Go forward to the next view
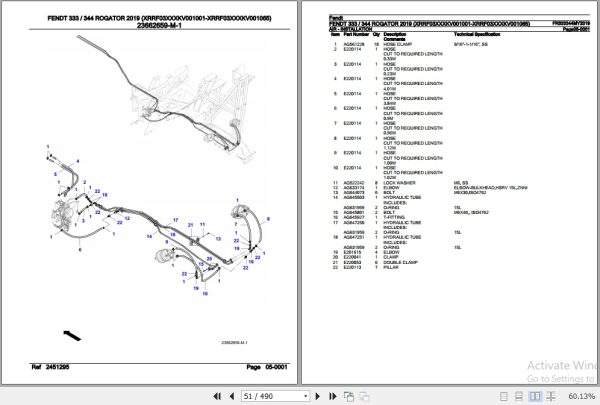 click(364, 397)
